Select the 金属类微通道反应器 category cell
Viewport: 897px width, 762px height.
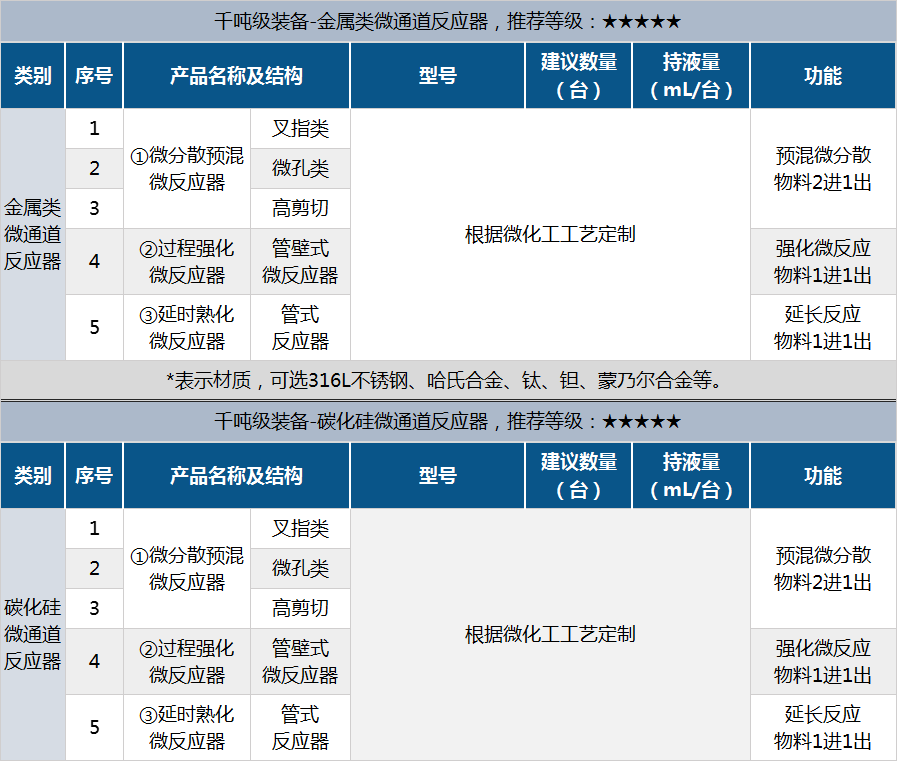point(33,235)
